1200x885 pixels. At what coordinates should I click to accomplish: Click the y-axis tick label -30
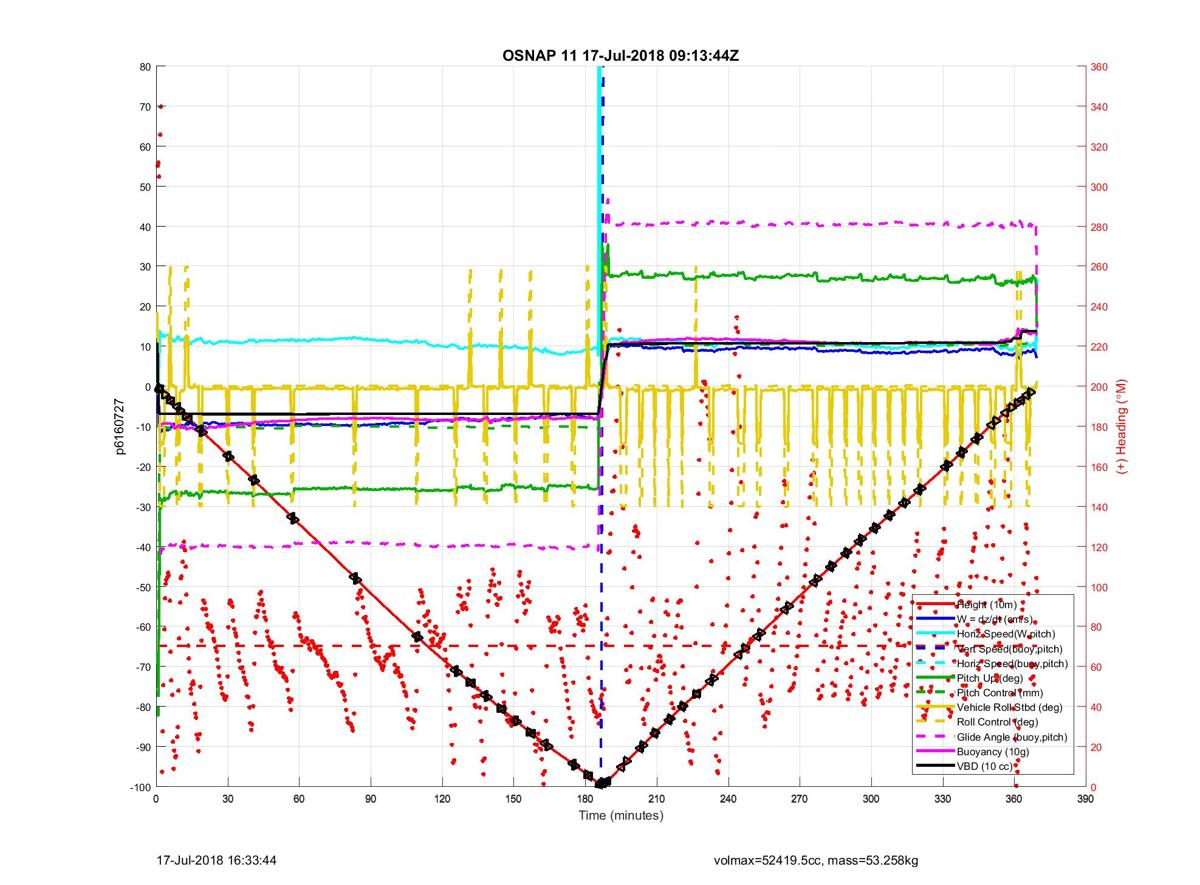click(142, 507)
